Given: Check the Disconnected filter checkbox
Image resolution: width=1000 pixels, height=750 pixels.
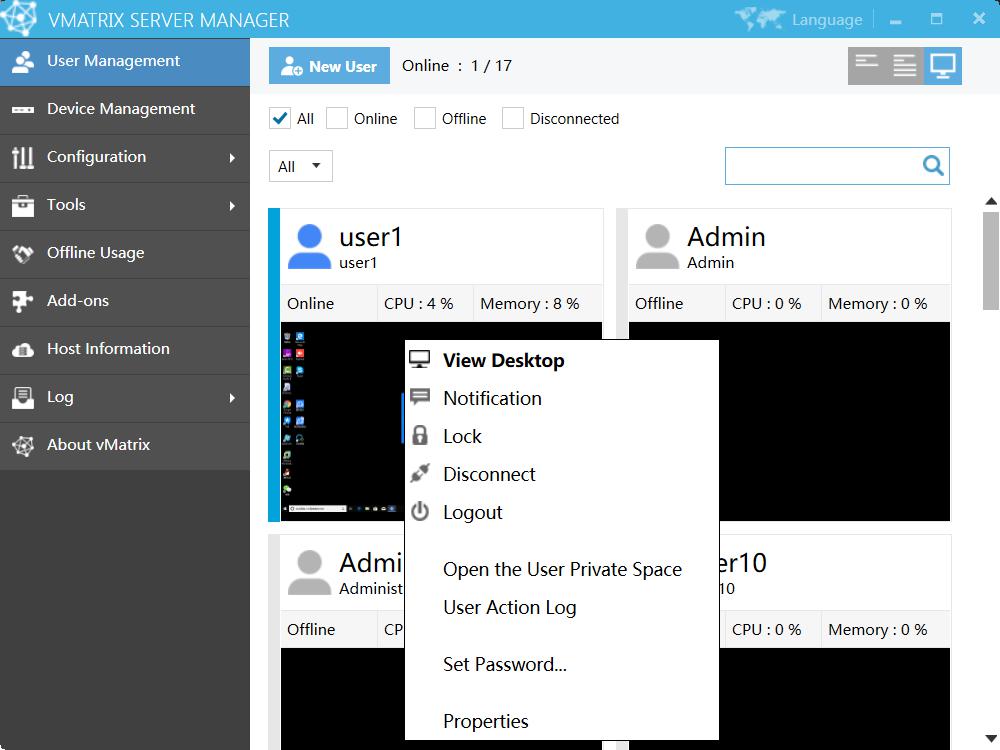Looking at the screenshot, I should (513, 118).
